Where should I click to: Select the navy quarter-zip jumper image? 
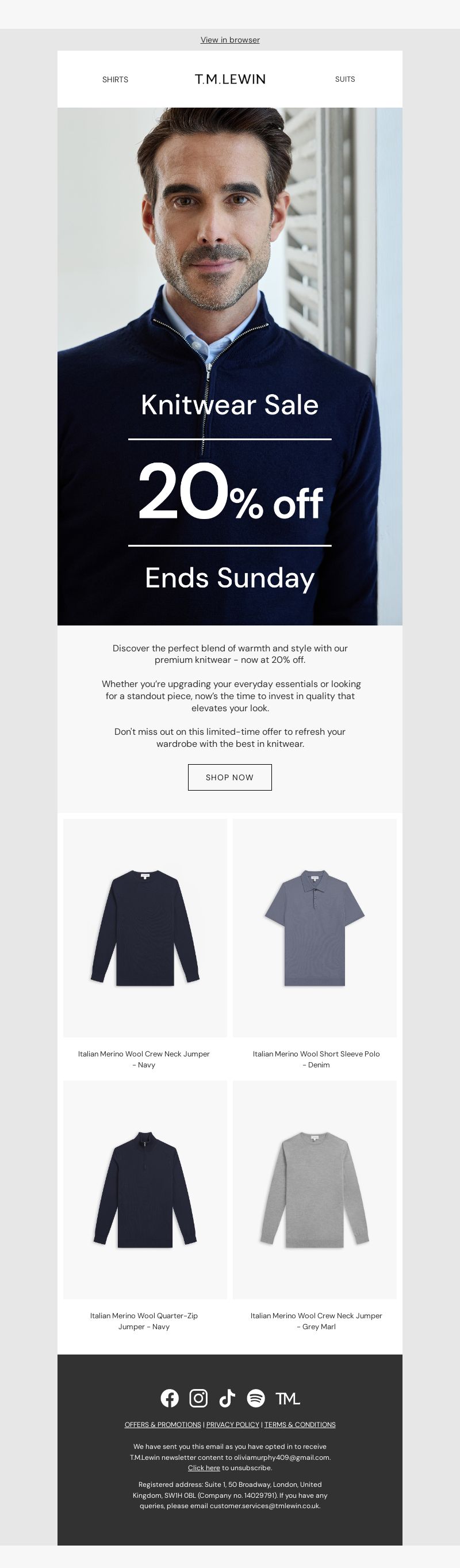[145, 1190]
